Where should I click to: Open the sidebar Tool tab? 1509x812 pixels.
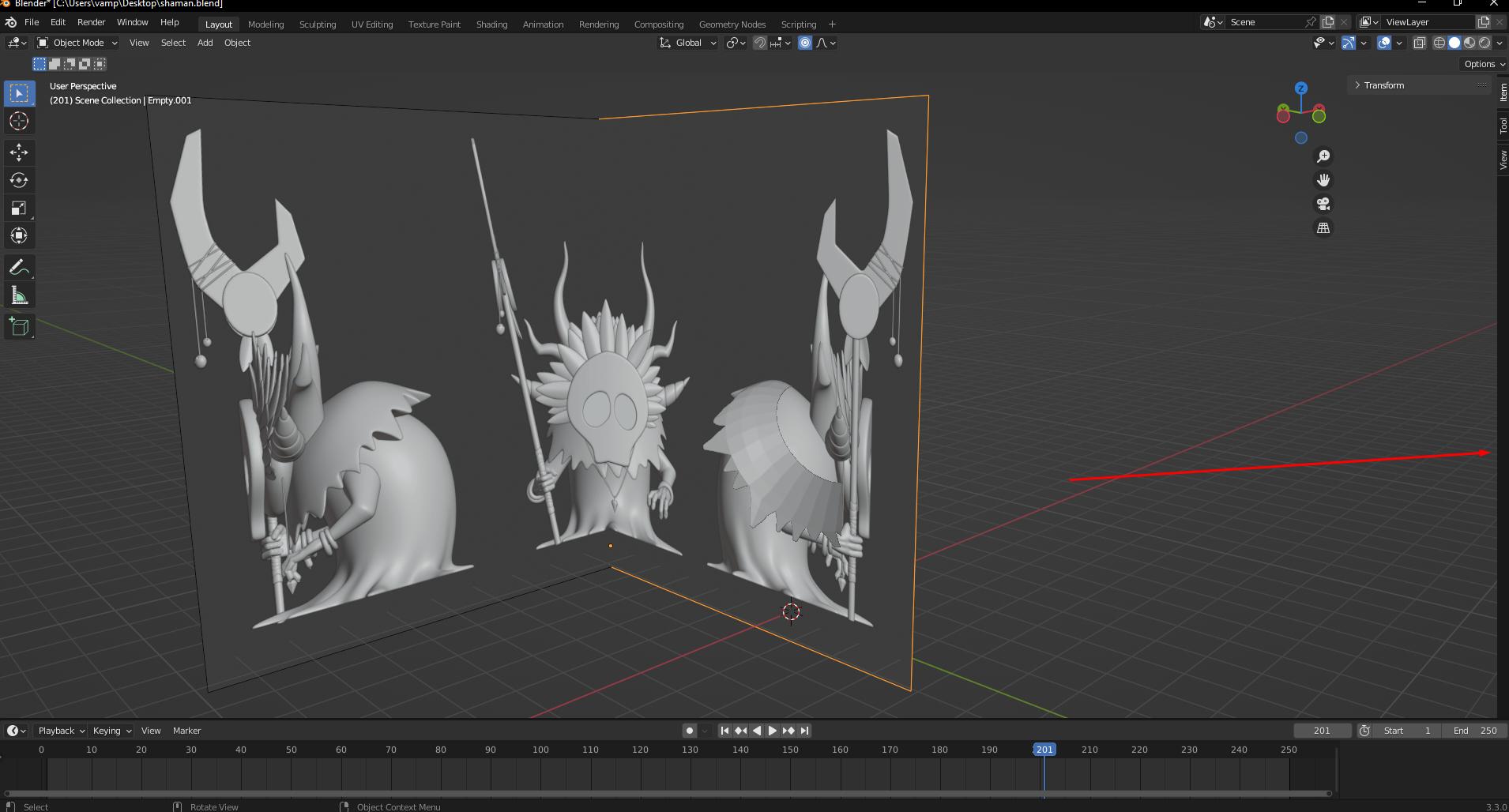[x=1503, y=125]
